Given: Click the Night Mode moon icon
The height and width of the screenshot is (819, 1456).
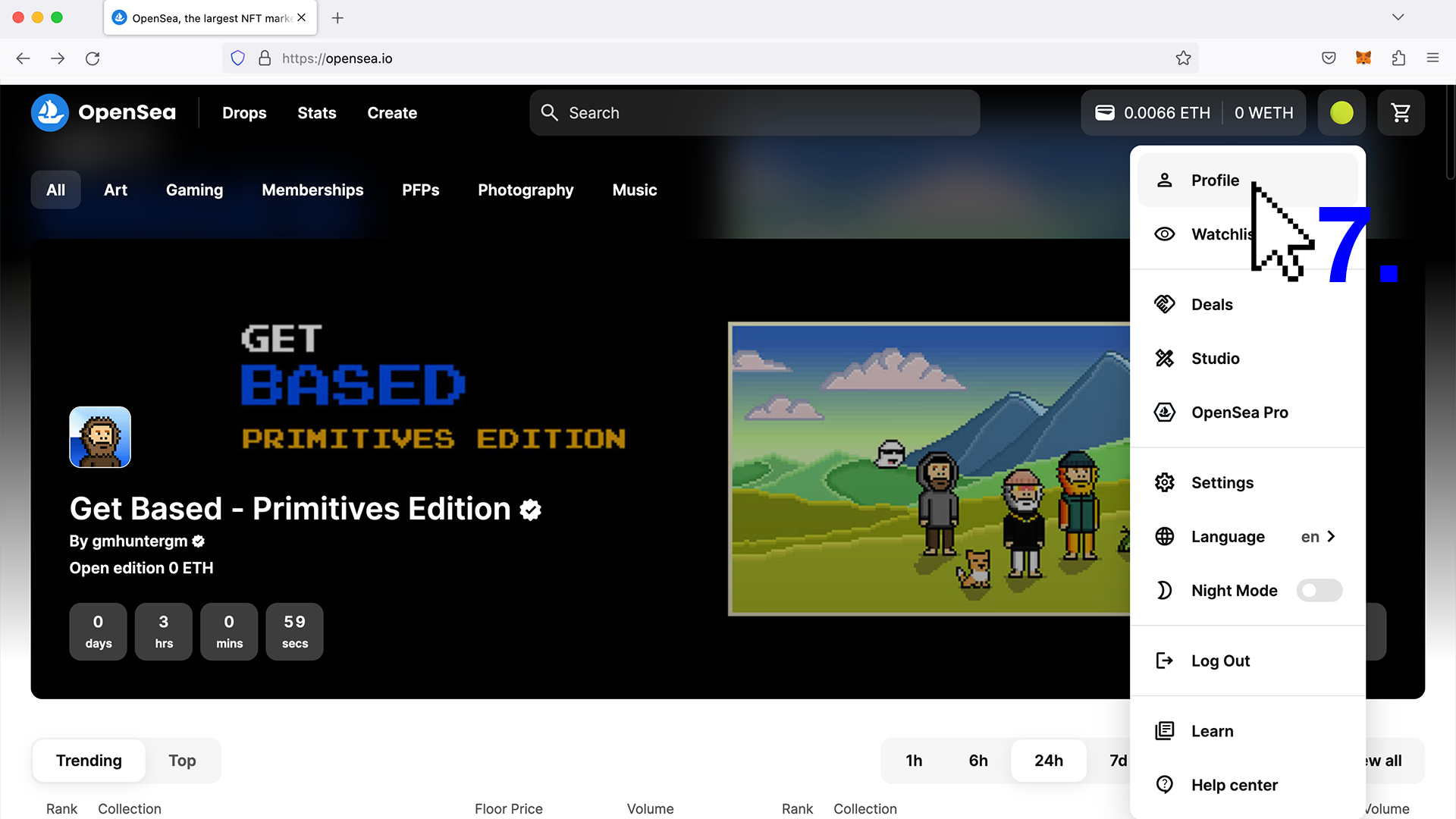Looking at the screenshot, I should (x=1165, y=591).
